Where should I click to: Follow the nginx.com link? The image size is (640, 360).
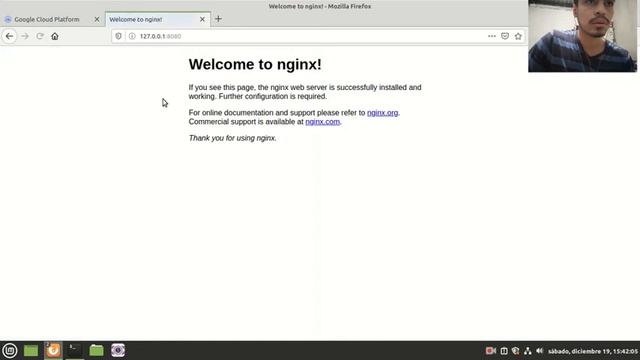pos(322,122)
